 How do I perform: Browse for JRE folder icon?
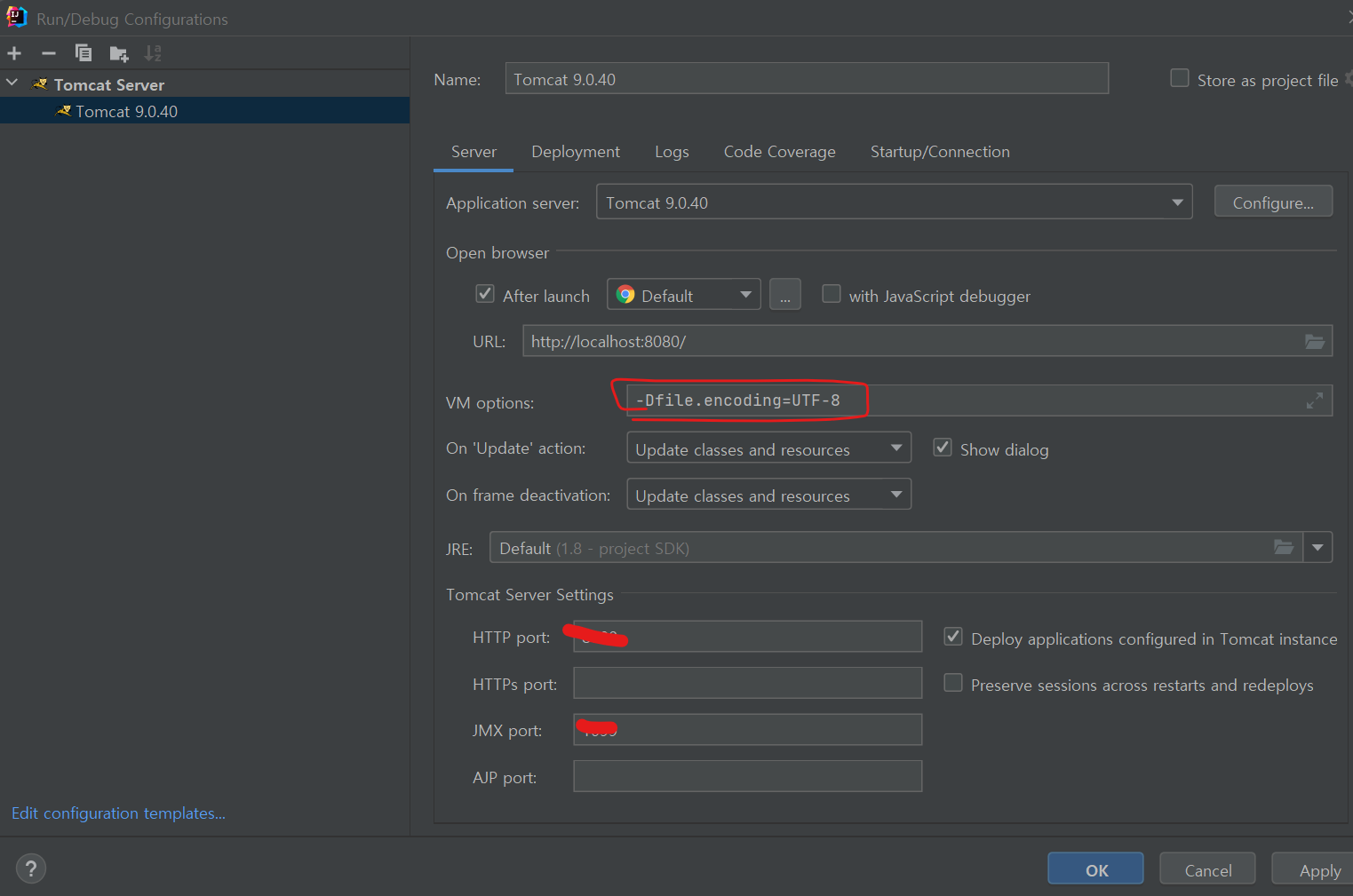coord(1284,547)
